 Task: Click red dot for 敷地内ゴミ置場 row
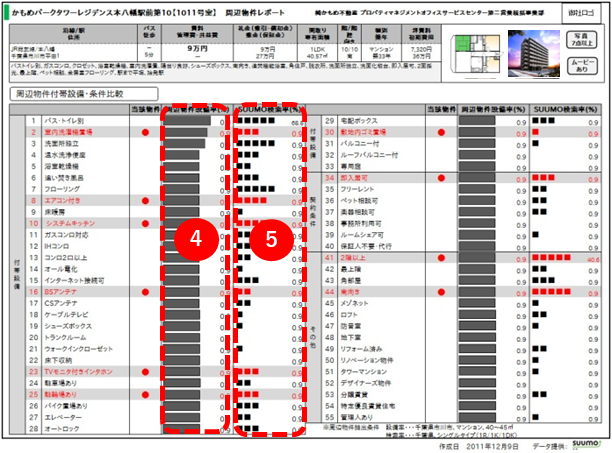click(x=441, y=132)
